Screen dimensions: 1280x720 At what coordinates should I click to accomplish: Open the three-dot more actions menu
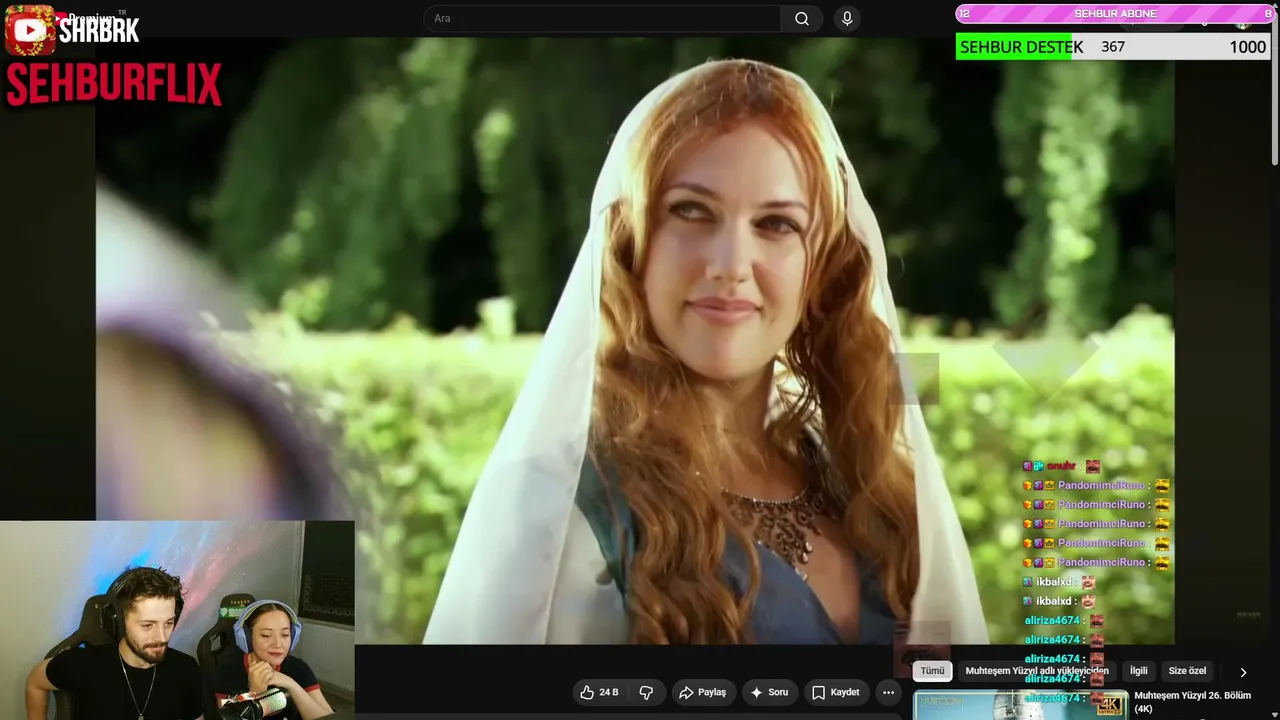pos(888,692)
